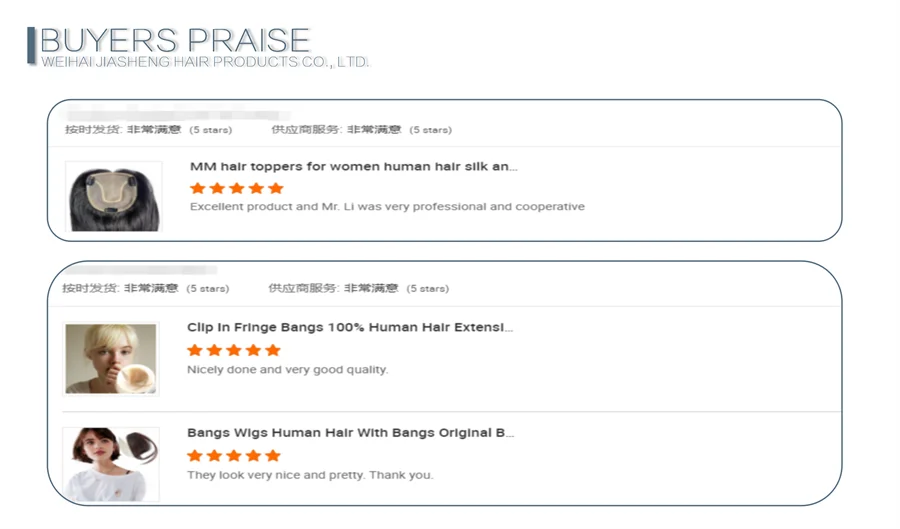Click the five-star rating under MM hair toppers
The image size is (900, 529).
(x=237, y=188)
